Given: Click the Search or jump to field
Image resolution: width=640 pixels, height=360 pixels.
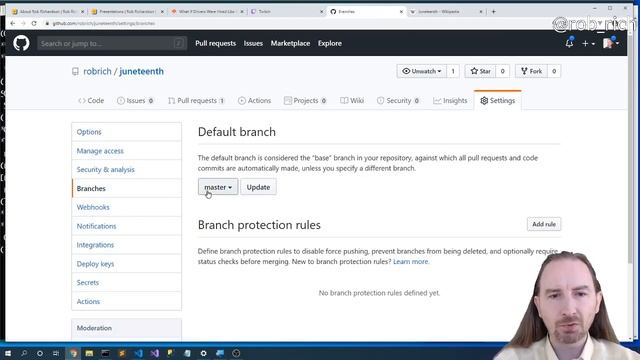Looking at the screenshot, I should (x=112, y=43).
